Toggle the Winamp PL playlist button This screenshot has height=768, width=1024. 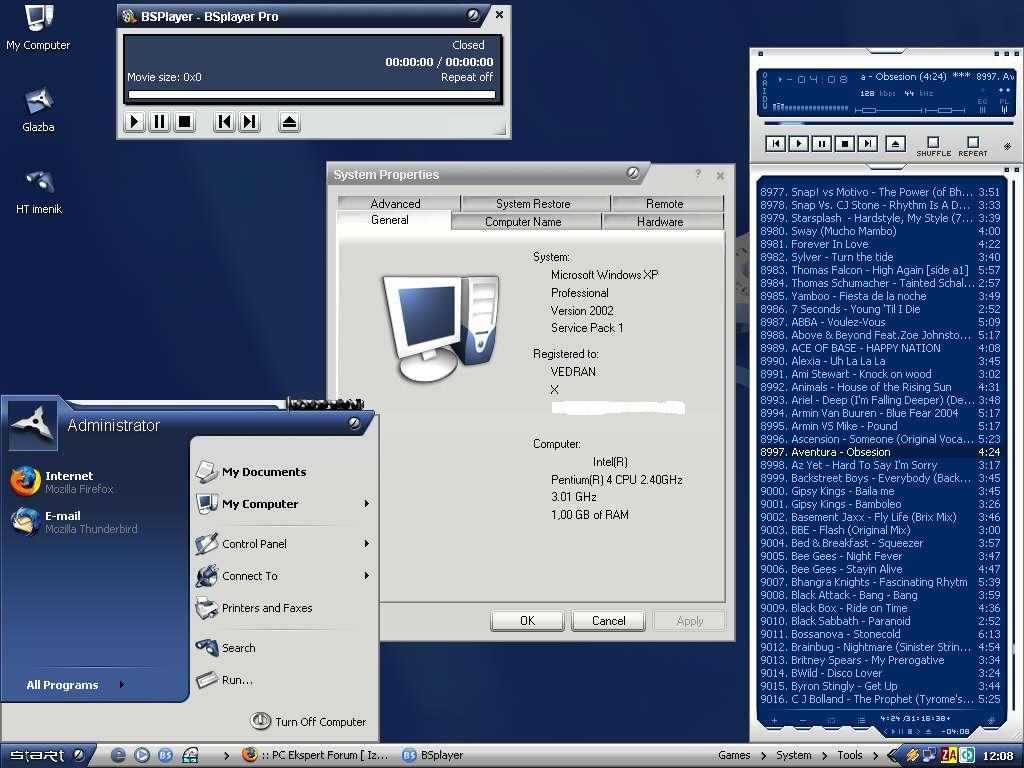(1003, 102)
